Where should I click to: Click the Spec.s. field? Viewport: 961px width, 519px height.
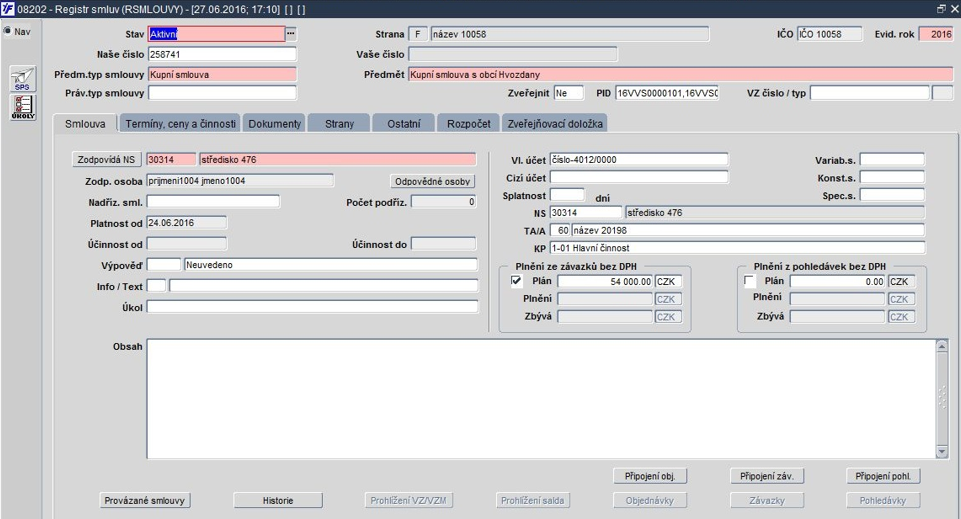pyautogui.click(x=892, y=195)
